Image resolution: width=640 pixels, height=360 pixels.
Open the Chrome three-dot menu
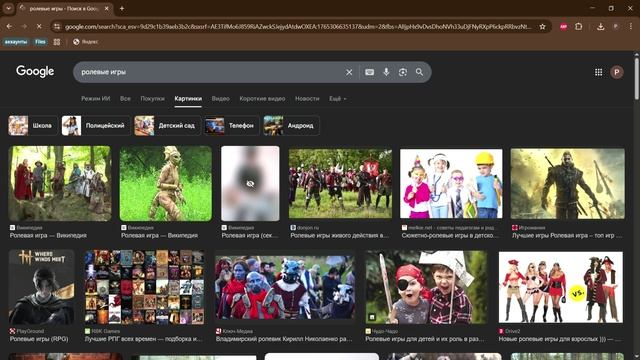tap(631, 27)
